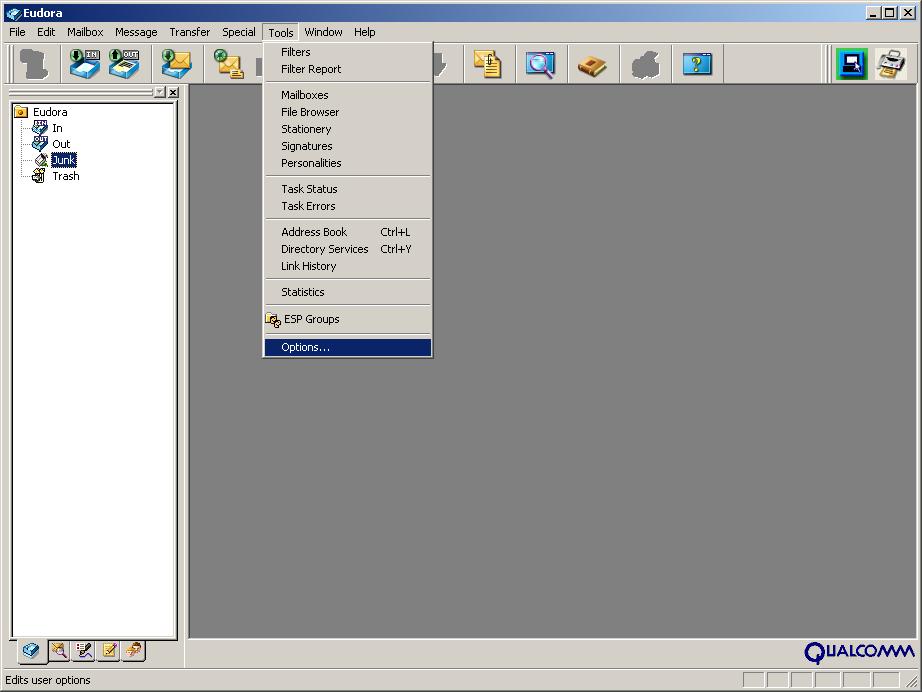Select the Trash mailbox in tree
The height and width of the screenshot is (692, 922).
tap(65, 176)
